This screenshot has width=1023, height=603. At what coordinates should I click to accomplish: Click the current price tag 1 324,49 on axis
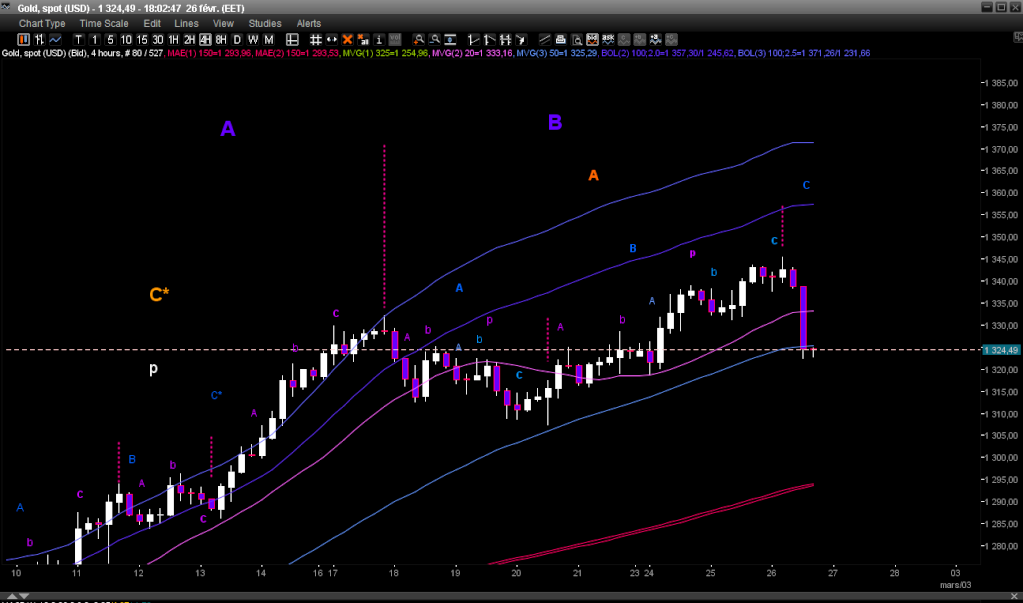point(1001,350)
